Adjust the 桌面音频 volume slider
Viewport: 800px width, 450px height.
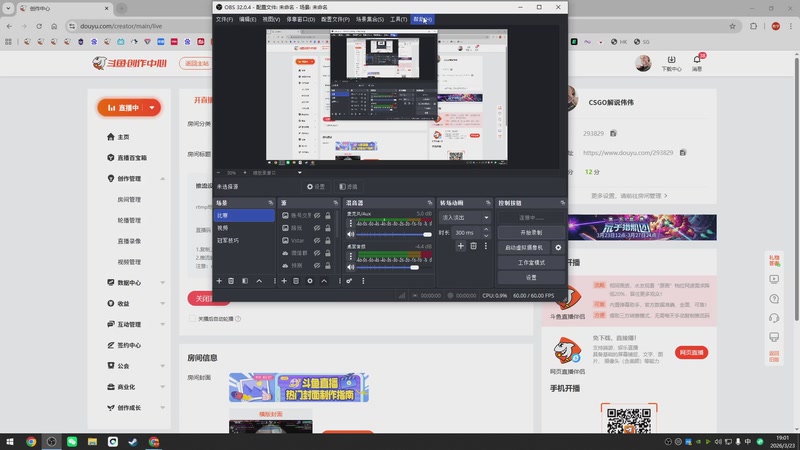(394, 267)
